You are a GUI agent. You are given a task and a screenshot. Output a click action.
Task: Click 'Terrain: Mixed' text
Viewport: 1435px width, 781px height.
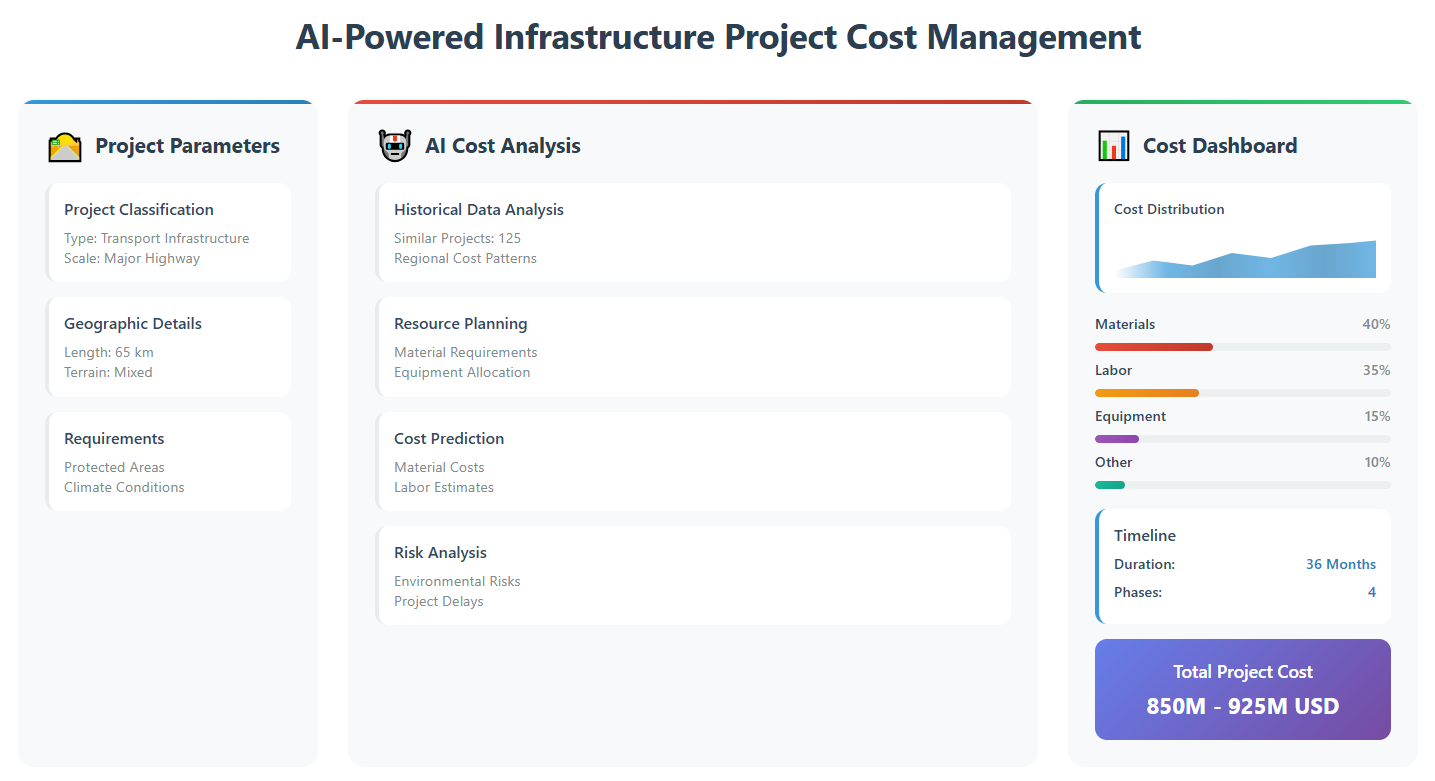(108, 372)
